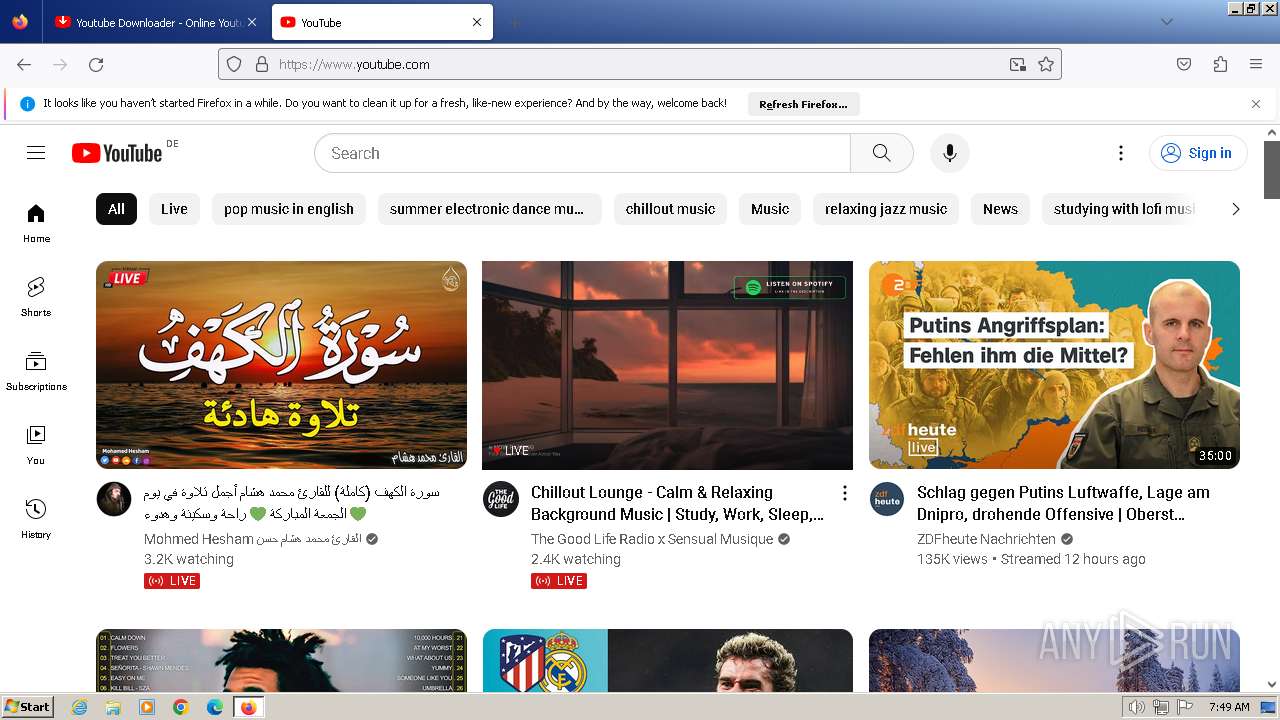Open ZDFheute Nachrichten channel link
Viewport: 1280px width, 720px height.
click(x=986, y=539)
